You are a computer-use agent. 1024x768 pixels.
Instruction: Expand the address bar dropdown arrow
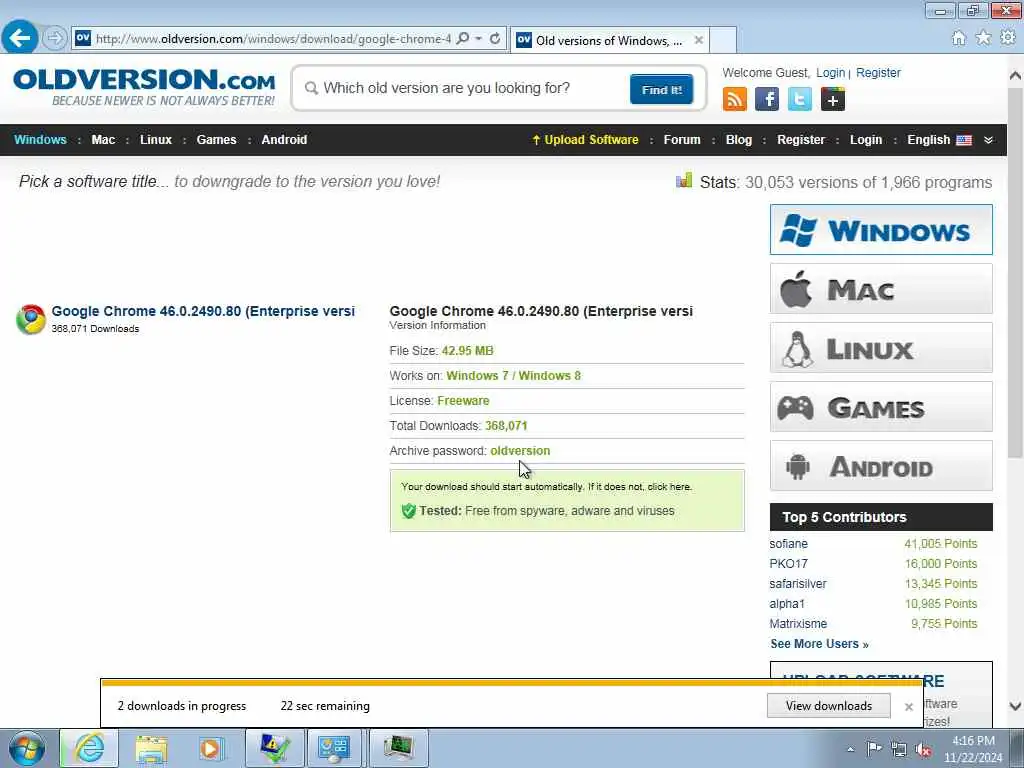point(479,39)
